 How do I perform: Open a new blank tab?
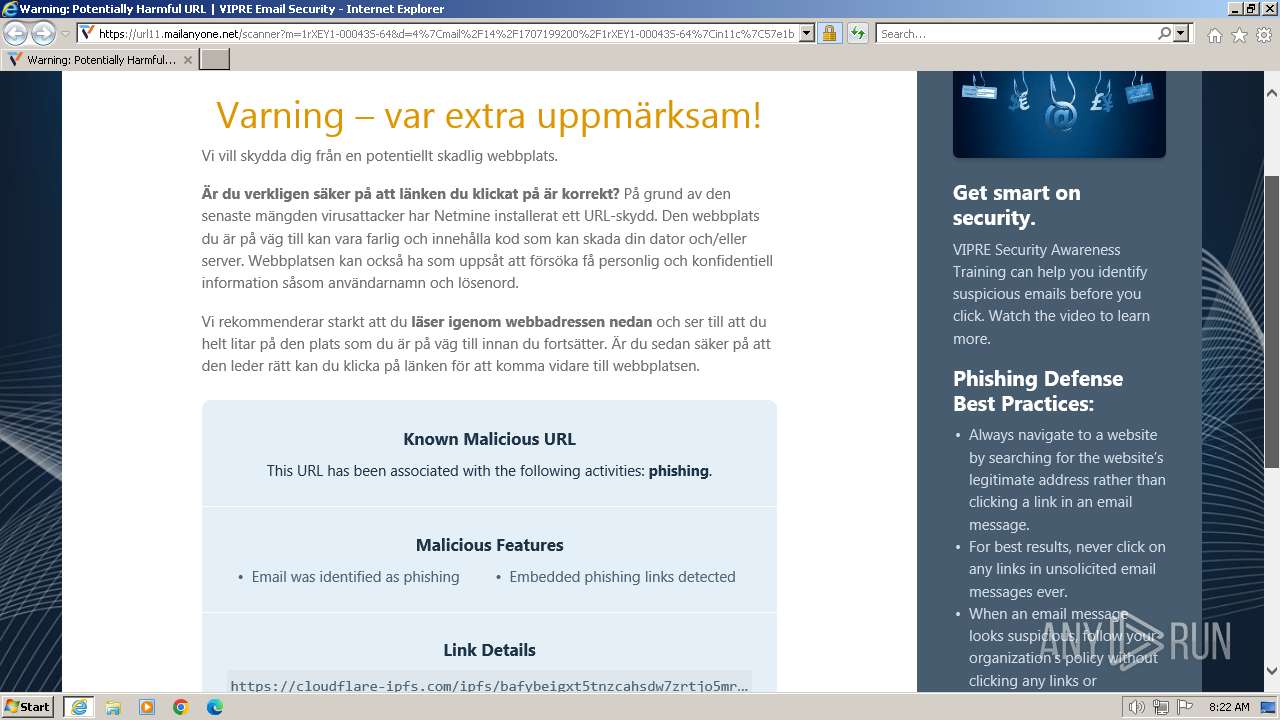[215, 60]
